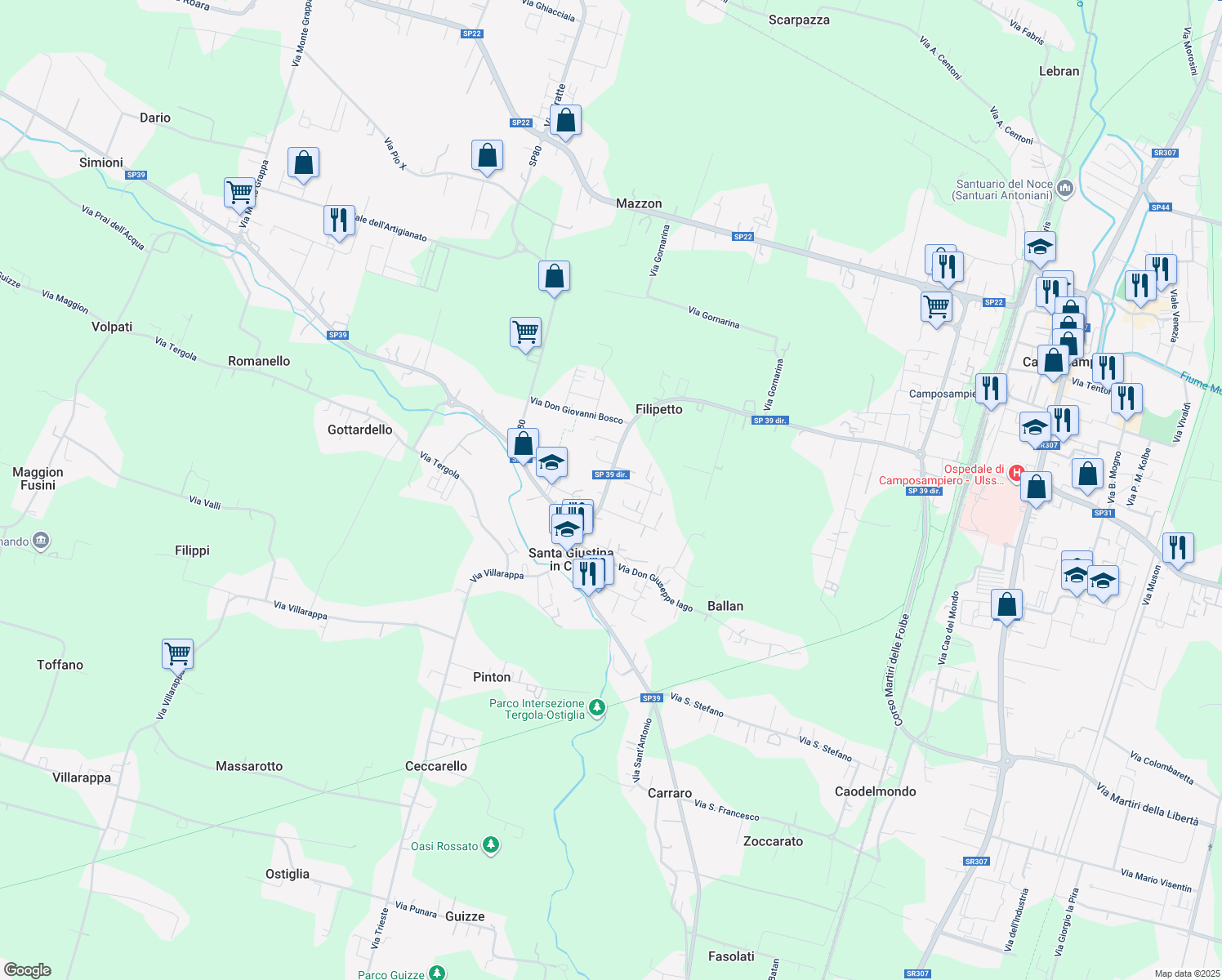Click the graduation cap pin near SR307
Image resolution: width=1222 pixels, height=980 pixels.
[1035, 427]
